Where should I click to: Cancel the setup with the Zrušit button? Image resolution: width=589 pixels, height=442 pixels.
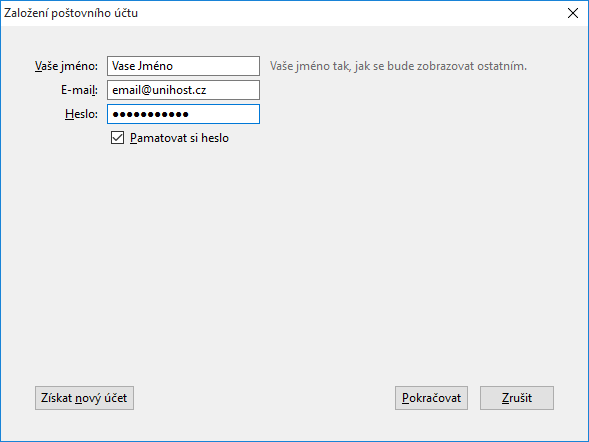click(x=517, y=398)
